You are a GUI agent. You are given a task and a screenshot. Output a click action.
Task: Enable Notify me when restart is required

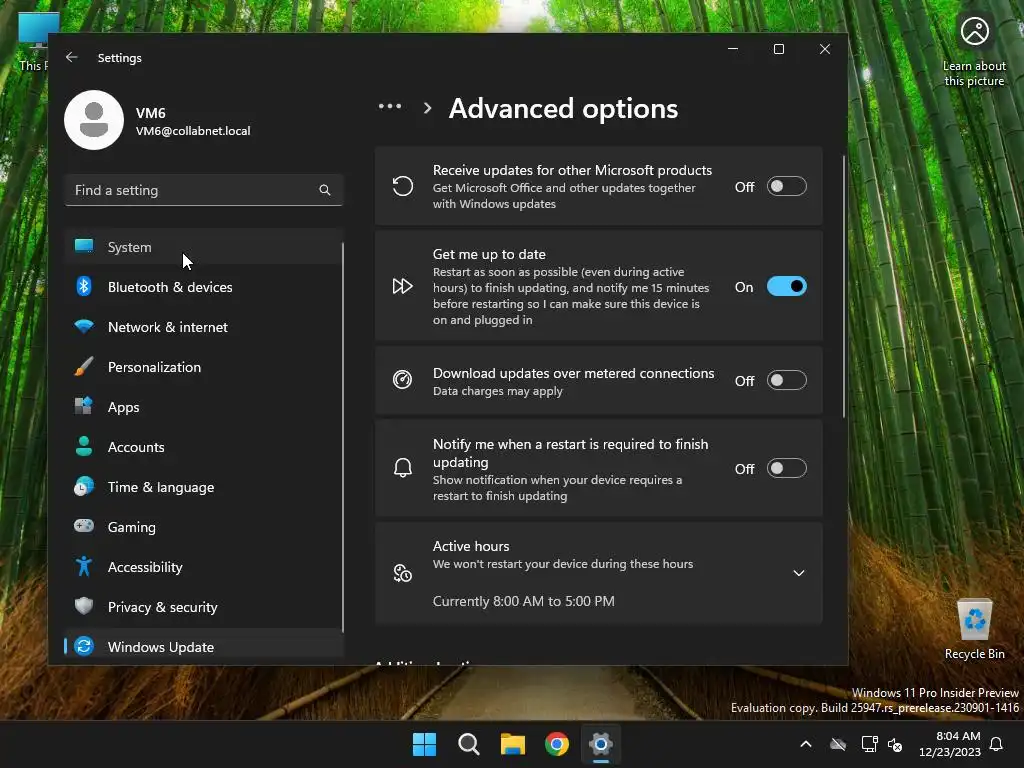786,468
